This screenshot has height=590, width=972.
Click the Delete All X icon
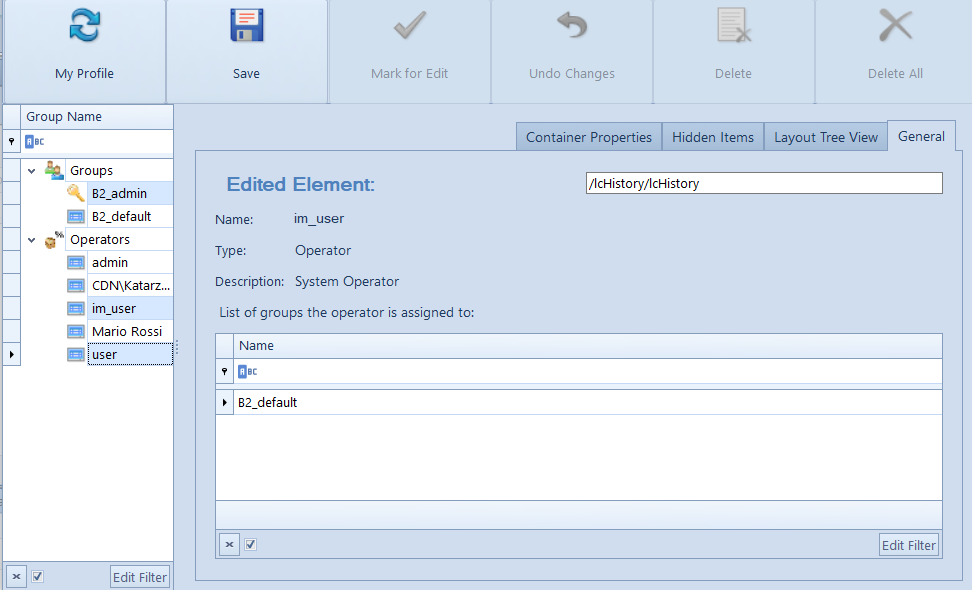coord(895,26)
